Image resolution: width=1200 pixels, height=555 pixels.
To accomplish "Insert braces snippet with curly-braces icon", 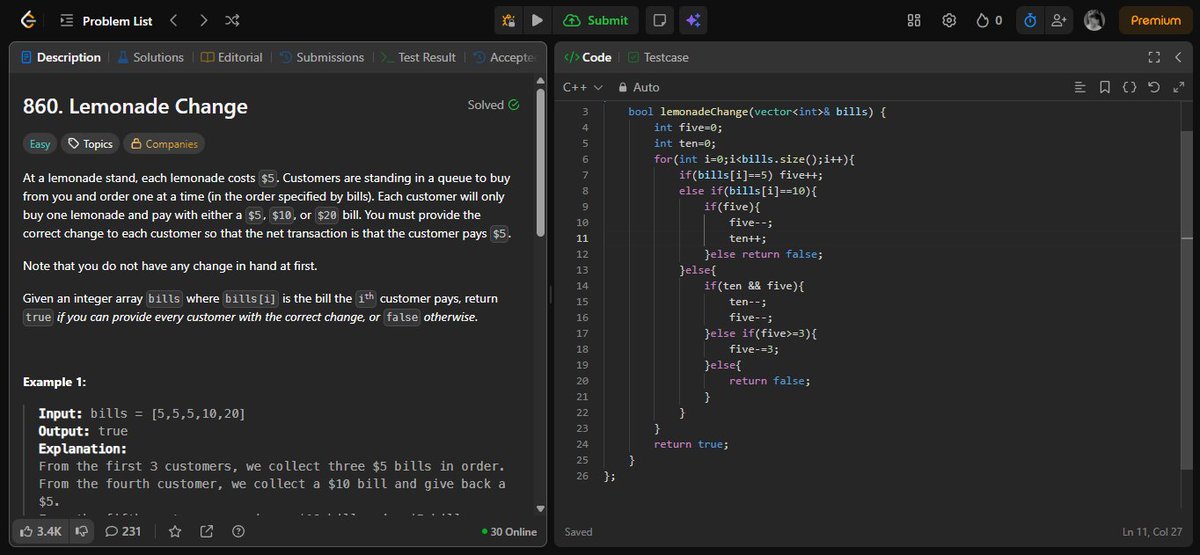I will [1129, 87].
